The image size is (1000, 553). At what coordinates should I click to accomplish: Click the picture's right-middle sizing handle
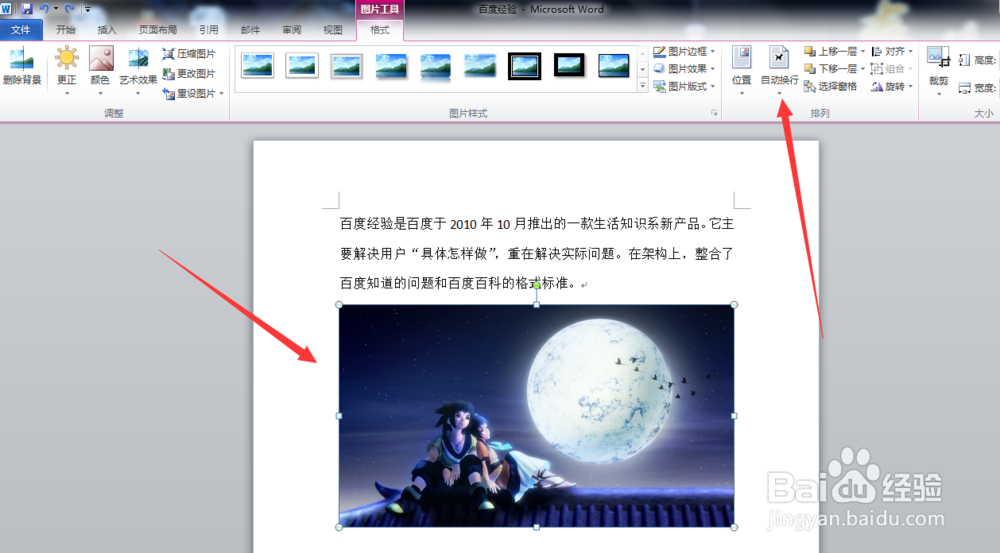click(x=734, y=416)
